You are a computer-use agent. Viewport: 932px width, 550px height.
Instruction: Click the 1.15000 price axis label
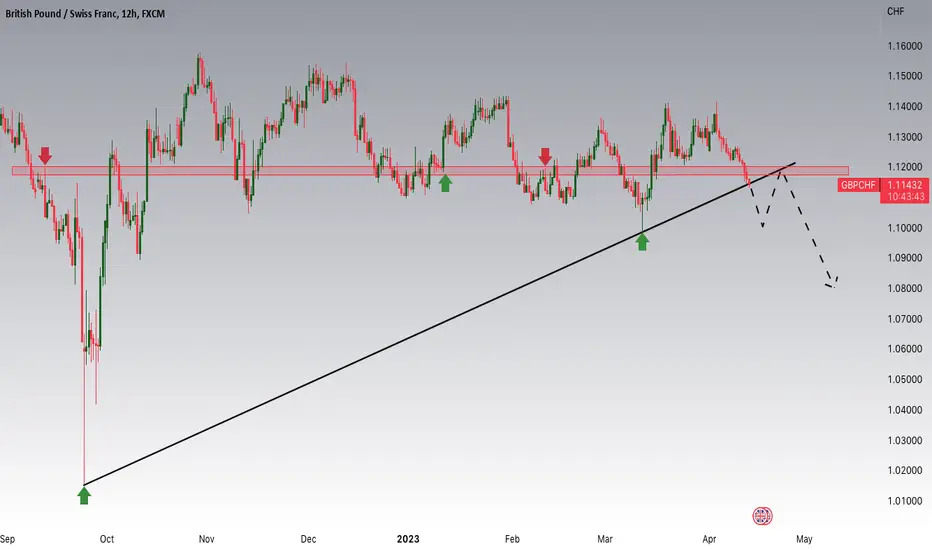[905, 76]
